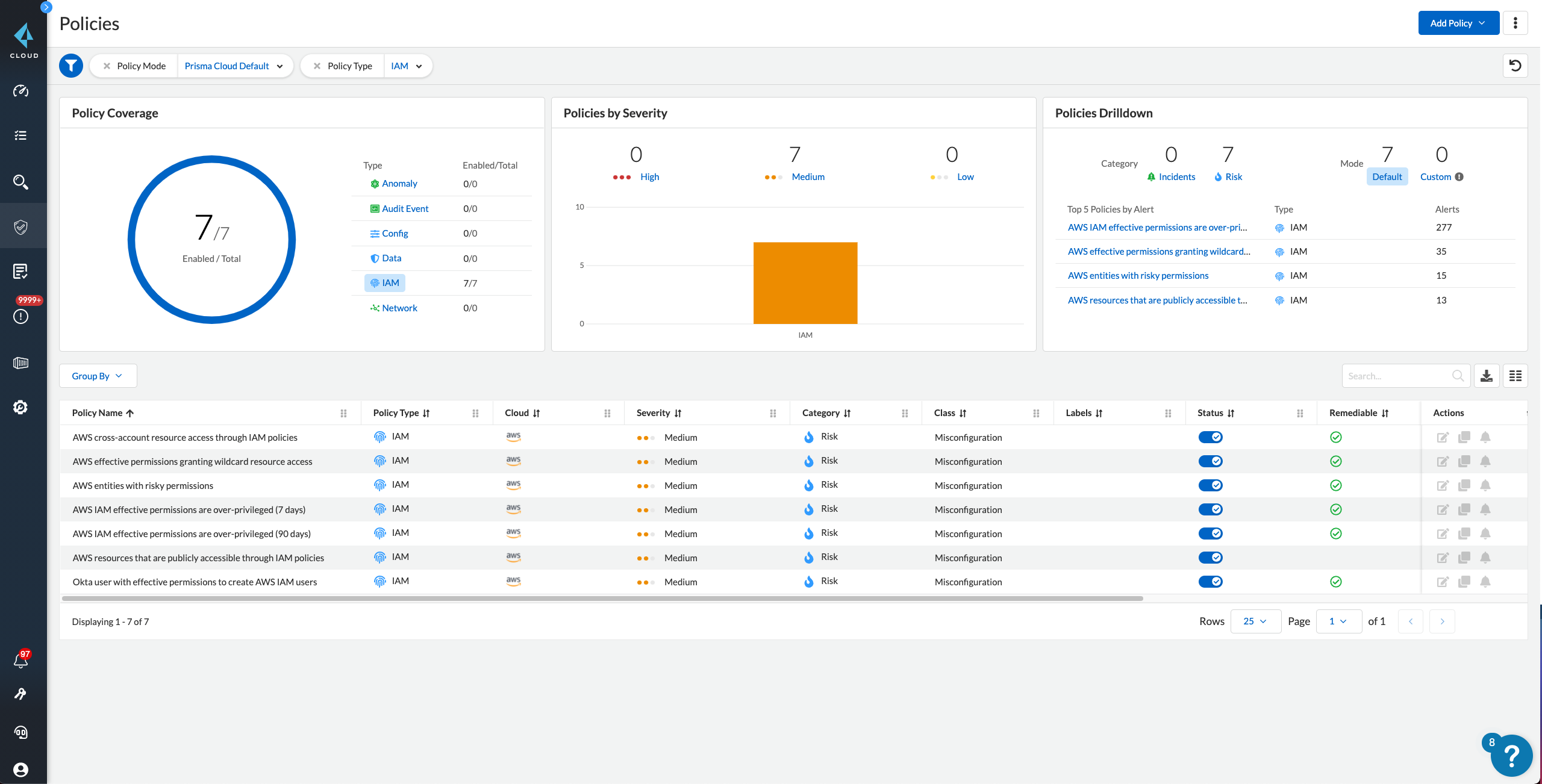Click the download icon in policies list
1542x784 pixels.
coord(1487,375)
